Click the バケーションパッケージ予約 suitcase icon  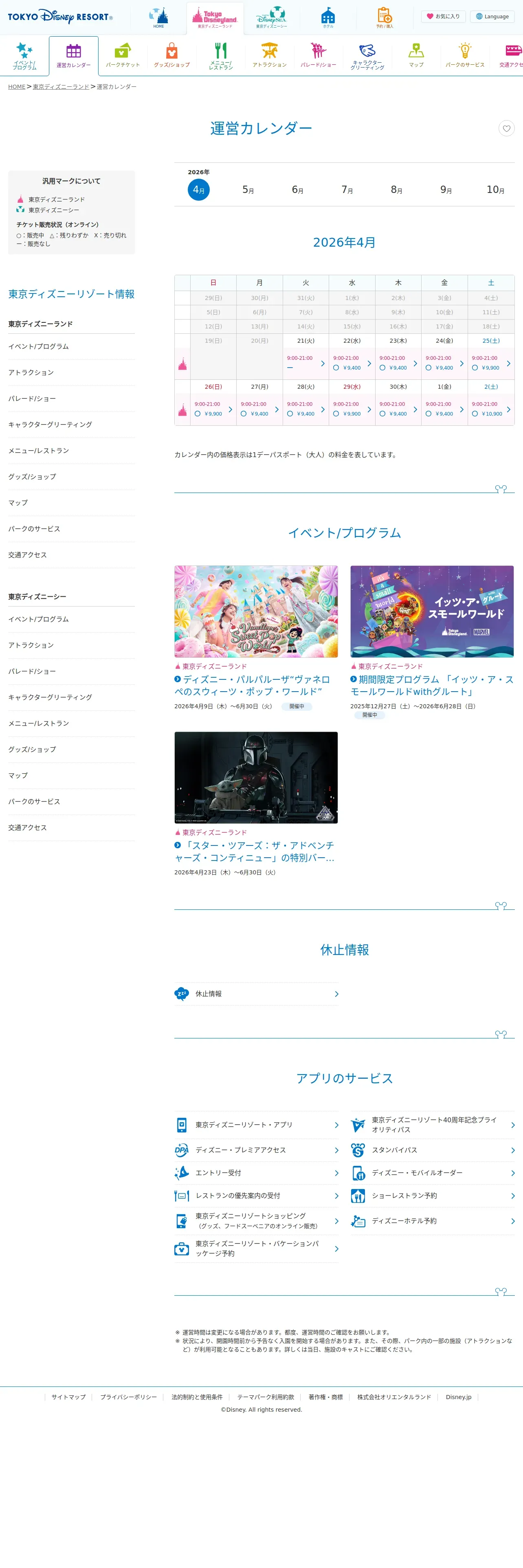[x=181, y=1248]
